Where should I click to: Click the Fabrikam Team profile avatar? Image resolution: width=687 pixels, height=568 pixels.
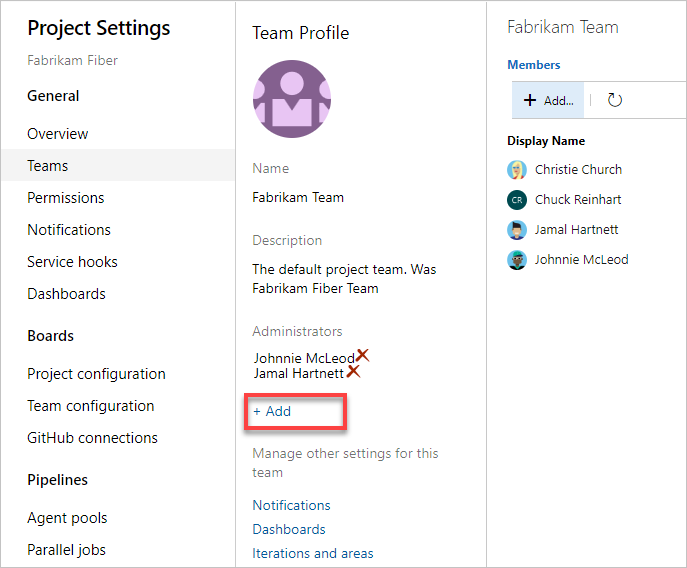(x=292, y=99)
